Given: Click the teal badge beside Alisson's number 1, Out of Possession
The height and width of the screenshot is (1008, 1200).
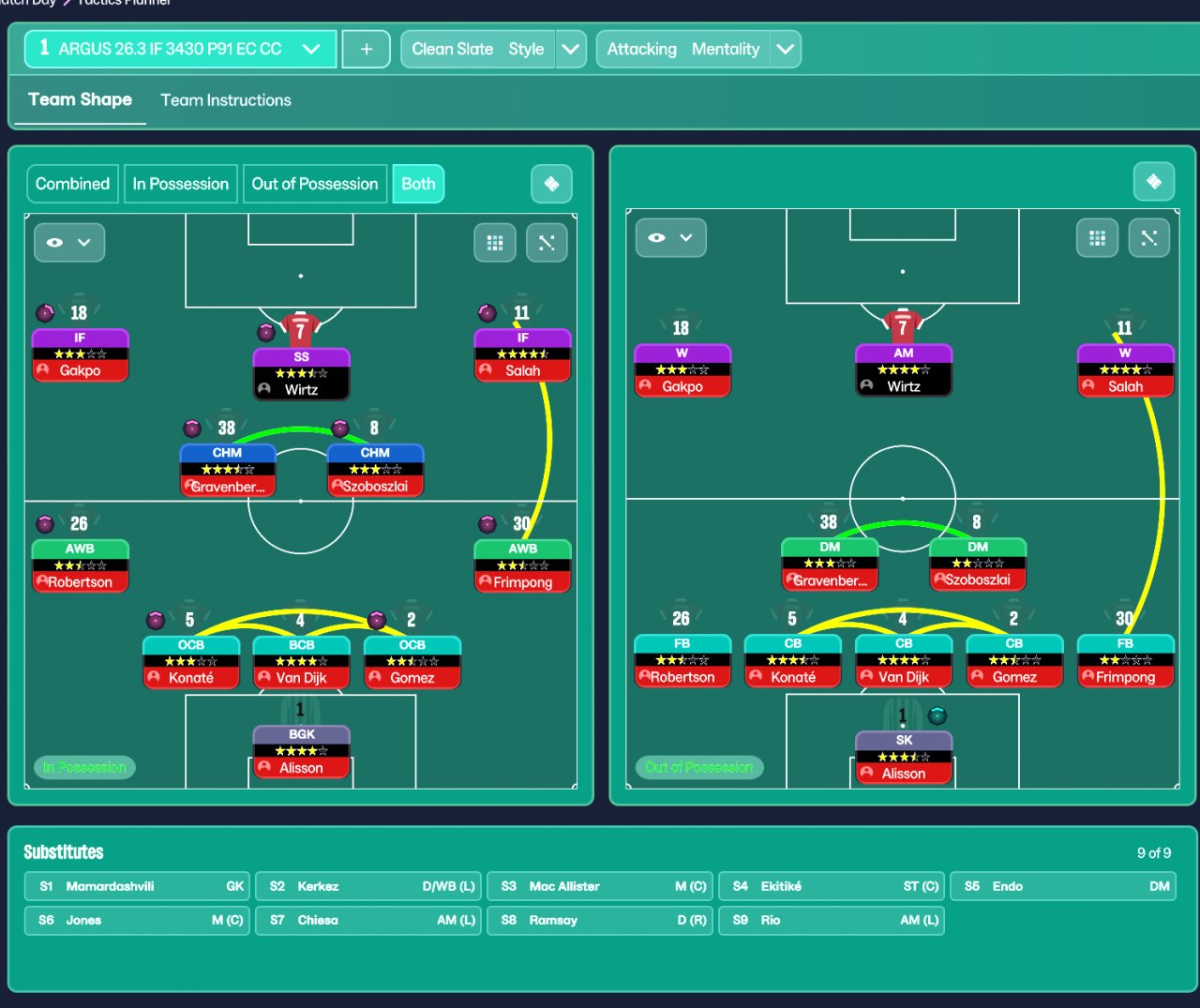Looking at the screenshot, I should [x=937, y=716].
